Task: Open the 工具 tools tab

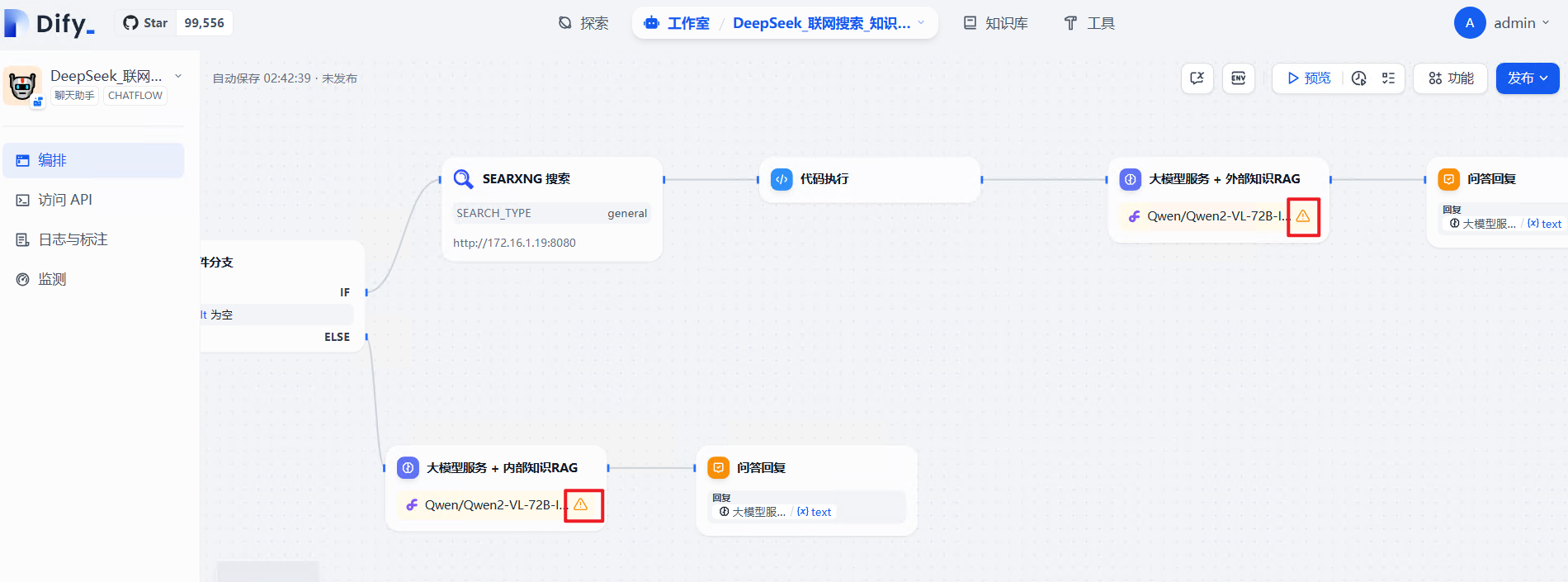Action: click(1089, 23)
